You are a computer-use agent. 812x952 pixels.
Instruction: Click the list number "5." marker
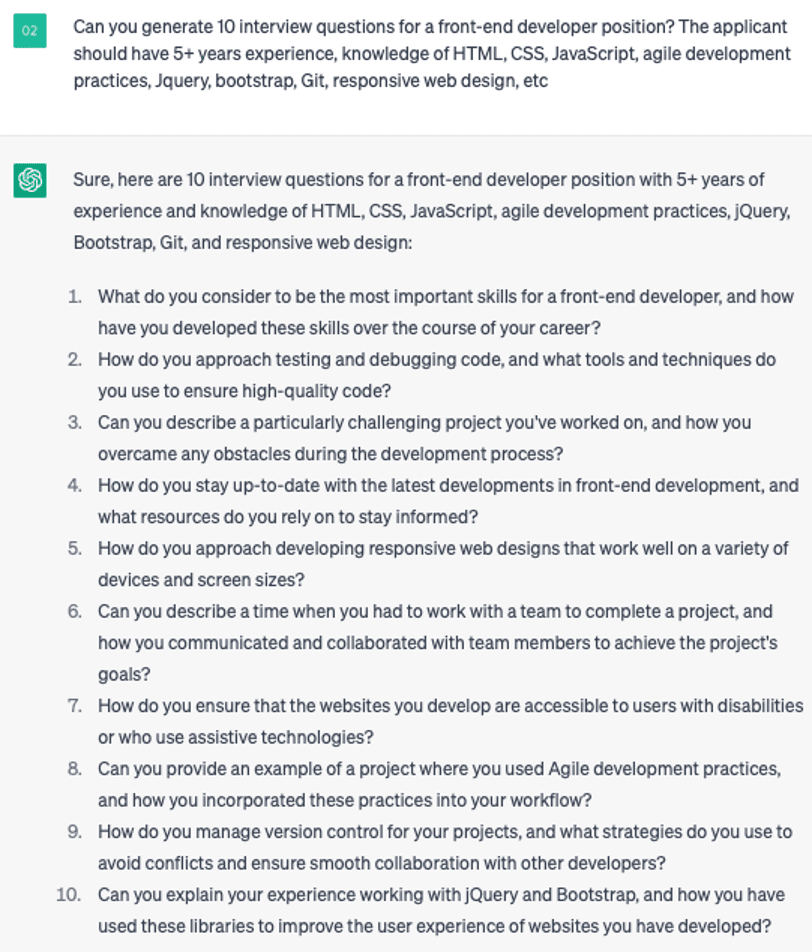point(75,549)
